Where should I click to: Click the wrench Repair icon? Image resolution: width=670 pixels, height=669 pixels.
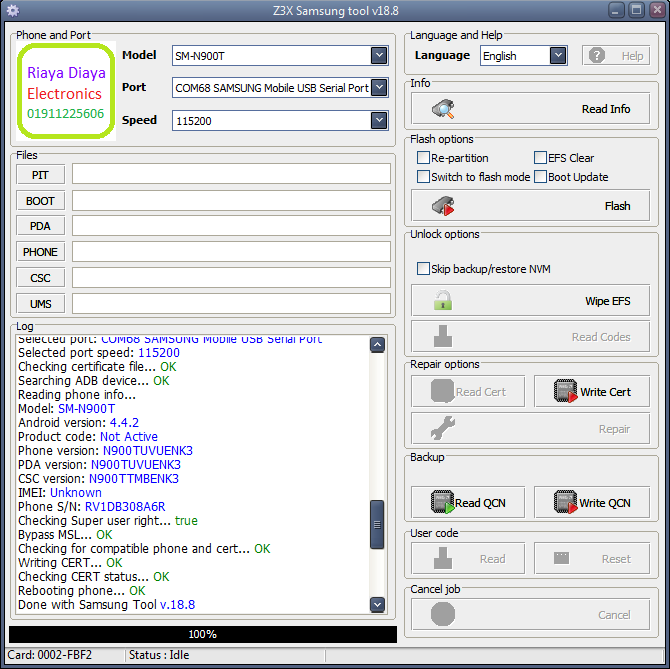pos(443,428)
